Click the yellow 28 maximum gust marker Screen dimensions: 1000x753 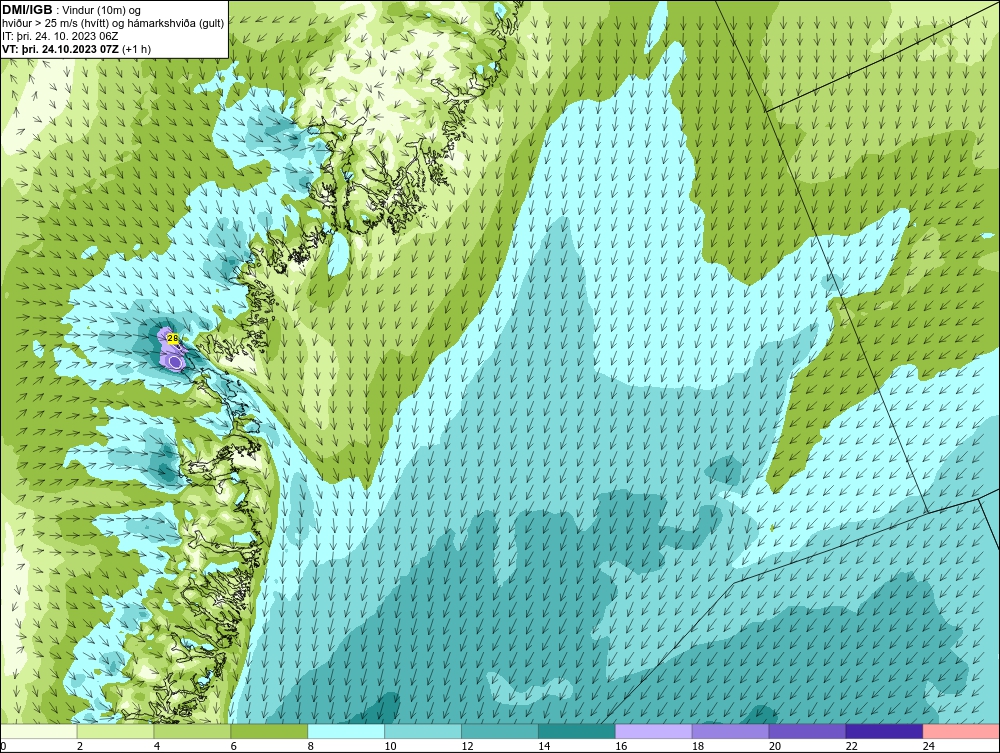(172, 338)
